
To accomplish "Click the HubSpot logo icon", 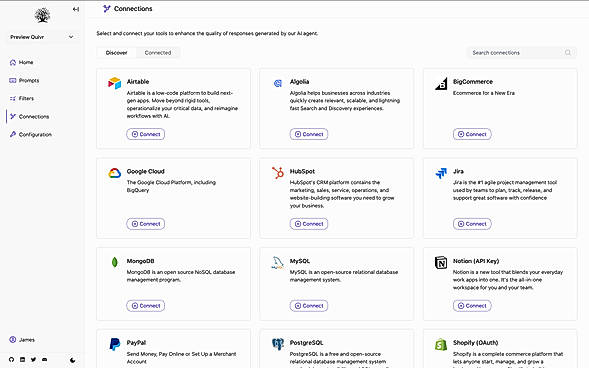I will point(278,173).
